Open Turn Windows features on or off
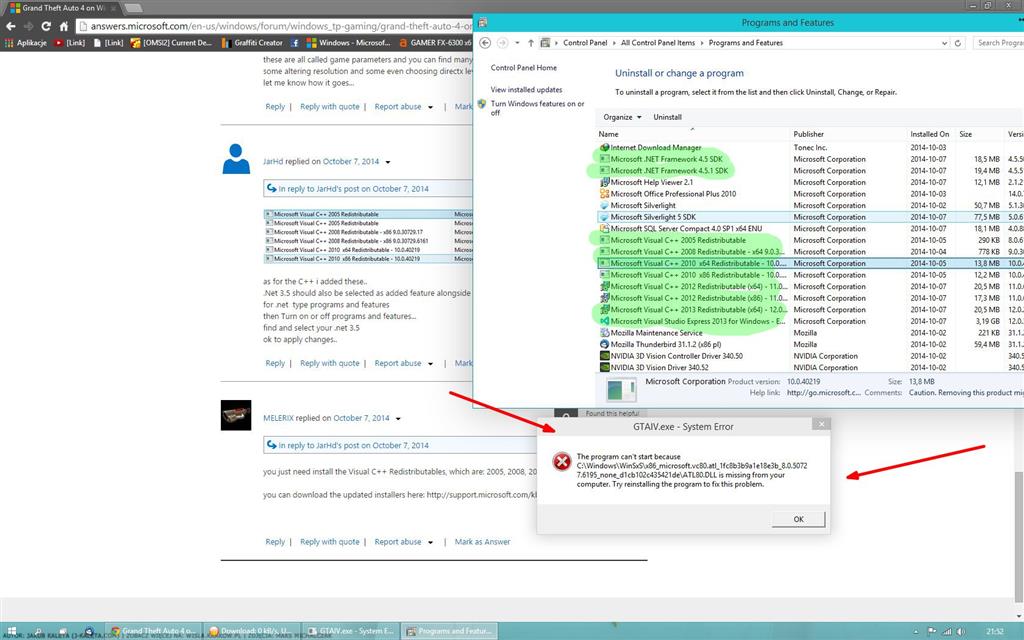Image resolution: width=1024 pixels, height=640 pixels. 537,108
